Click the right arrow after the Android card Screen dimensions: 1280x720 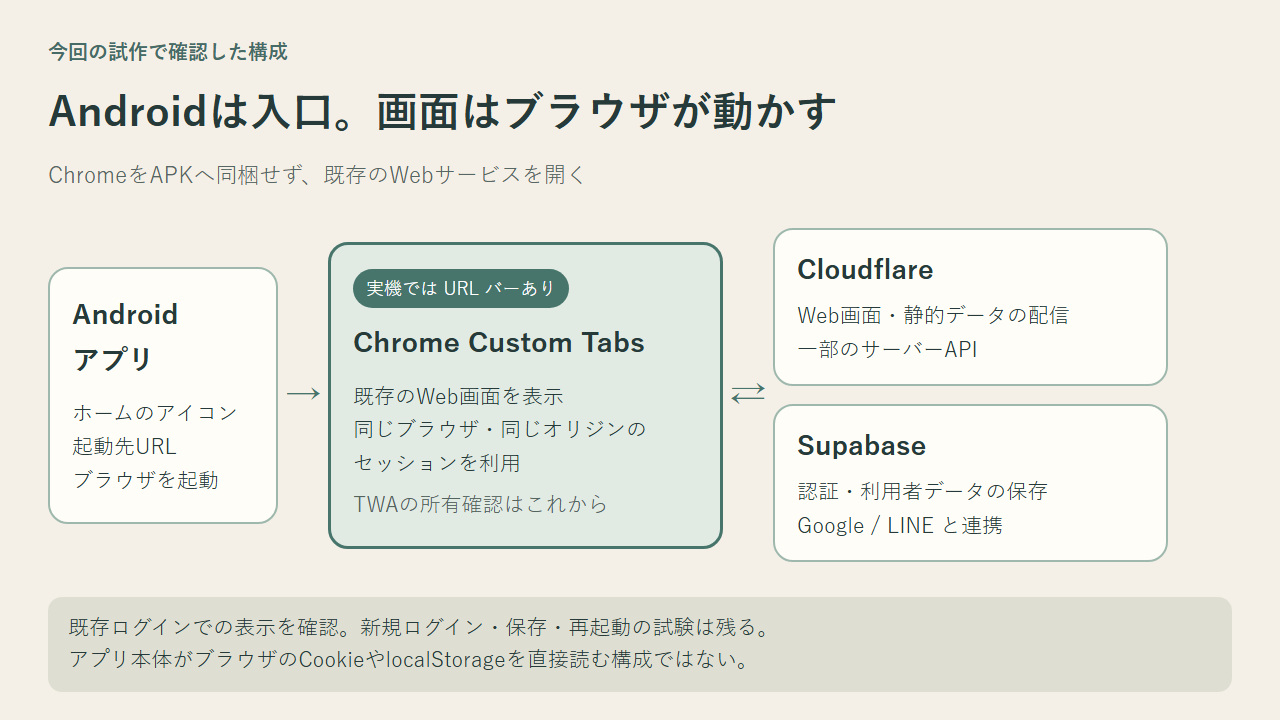[303, 394]
